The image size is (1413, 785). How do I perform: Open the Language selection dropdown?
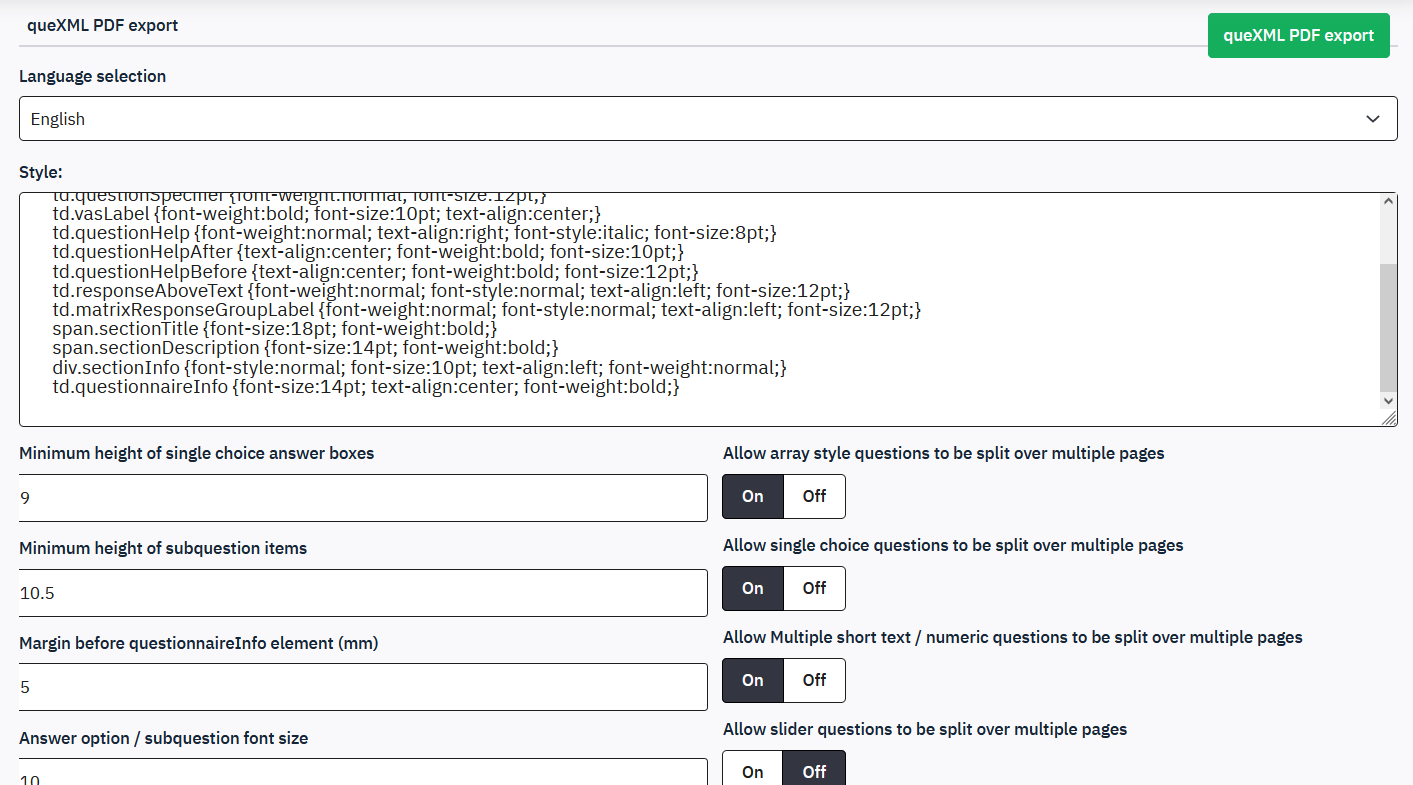707,119
